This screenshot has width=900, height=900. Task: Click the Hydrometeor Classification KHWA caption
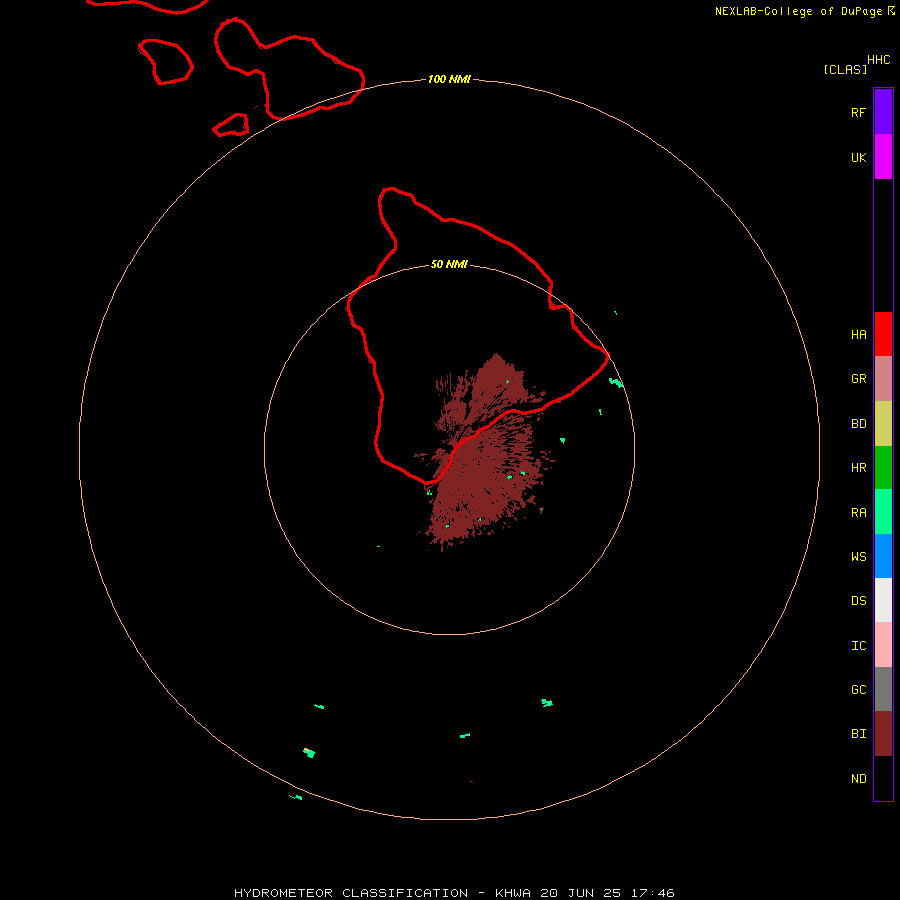click(454, 893)
